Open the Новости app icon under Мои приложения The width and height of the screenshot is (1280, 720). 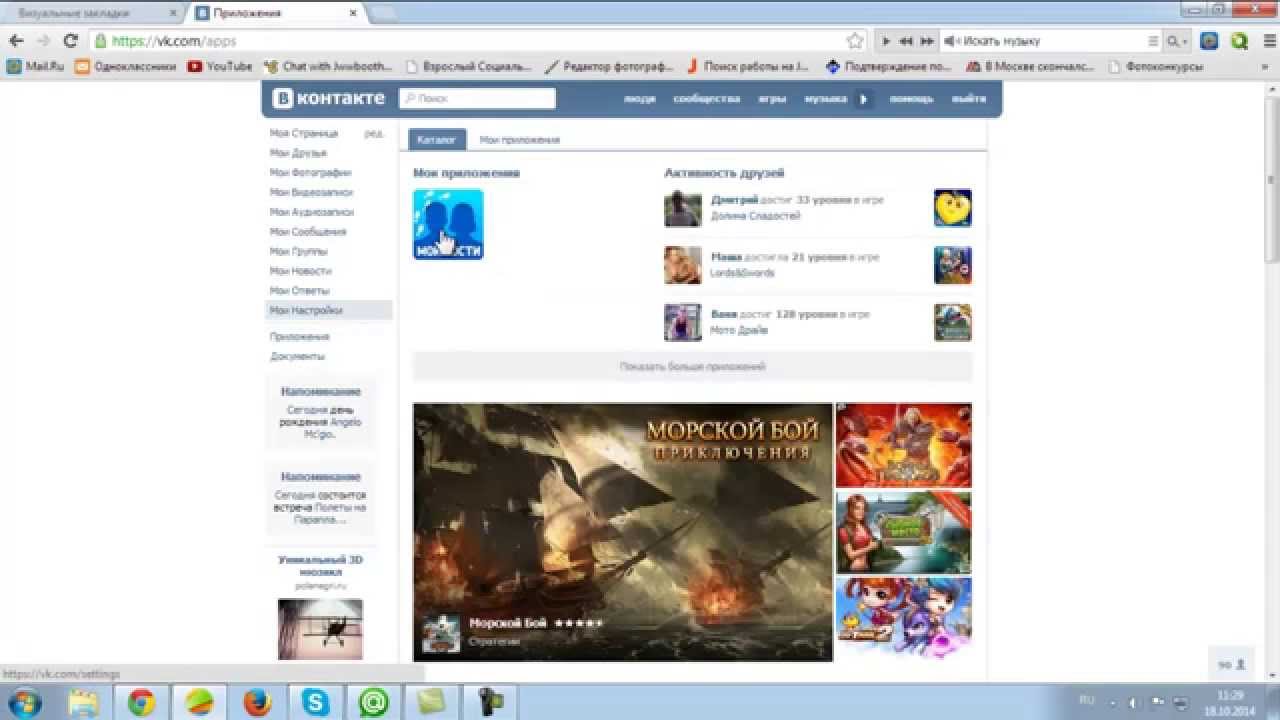click(448, 224)
